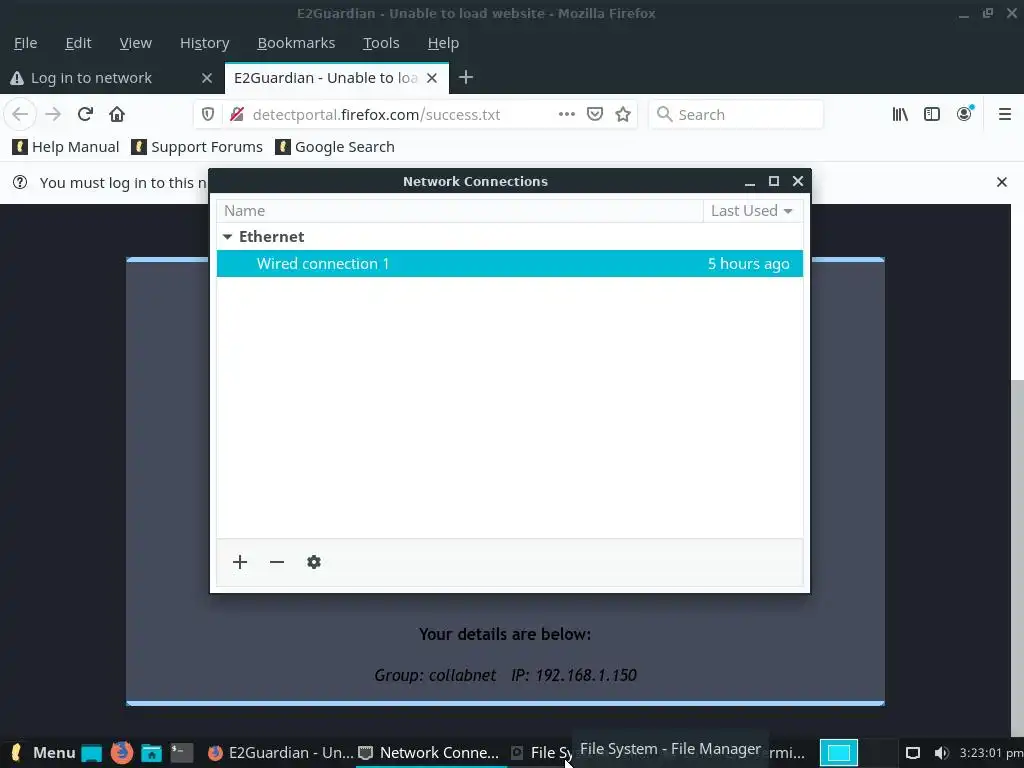The width and height of the screenshot is (1024, 768).
Task: Click the Firefox forward arrow
Action: (x=53, y=114)
